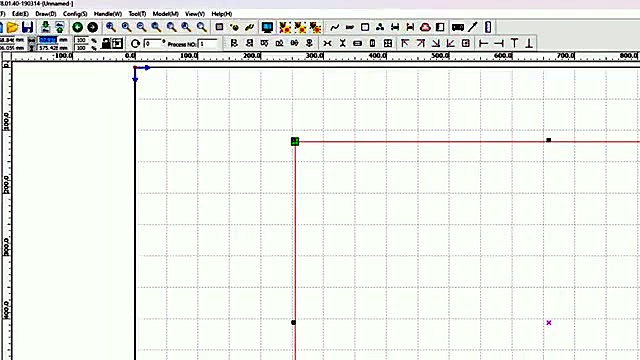Click the black handle on vertical red line
The height and width of the screenshot is (360, 640).
click(x=293, y=322)
